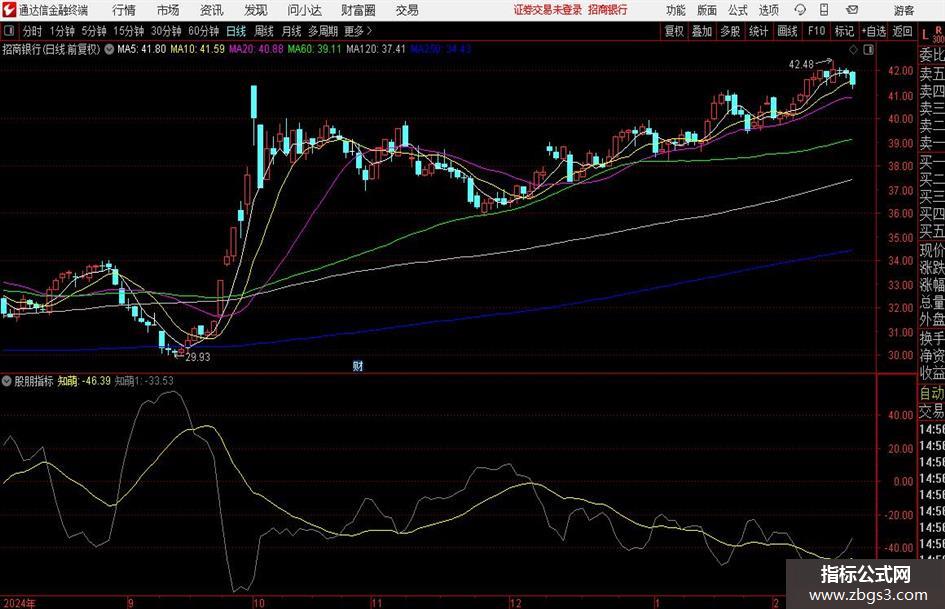Click the 多股 button
Screen dimensions: 945x609
730,31
